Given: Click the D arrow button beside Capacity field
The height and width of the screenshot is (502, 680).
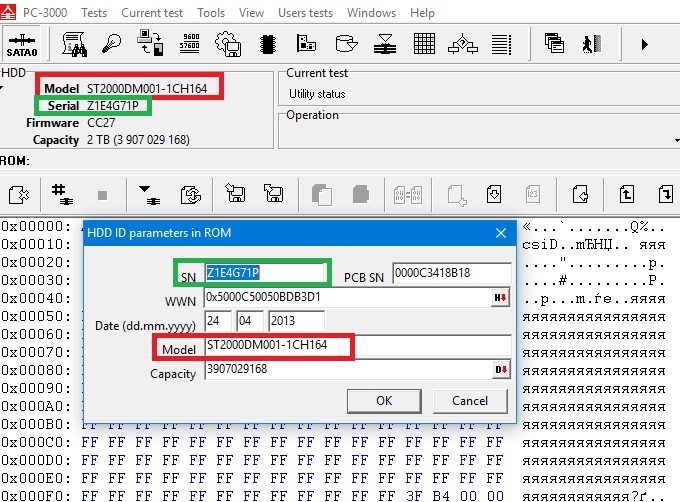Looking at the screenshot, I should [500, 369].
